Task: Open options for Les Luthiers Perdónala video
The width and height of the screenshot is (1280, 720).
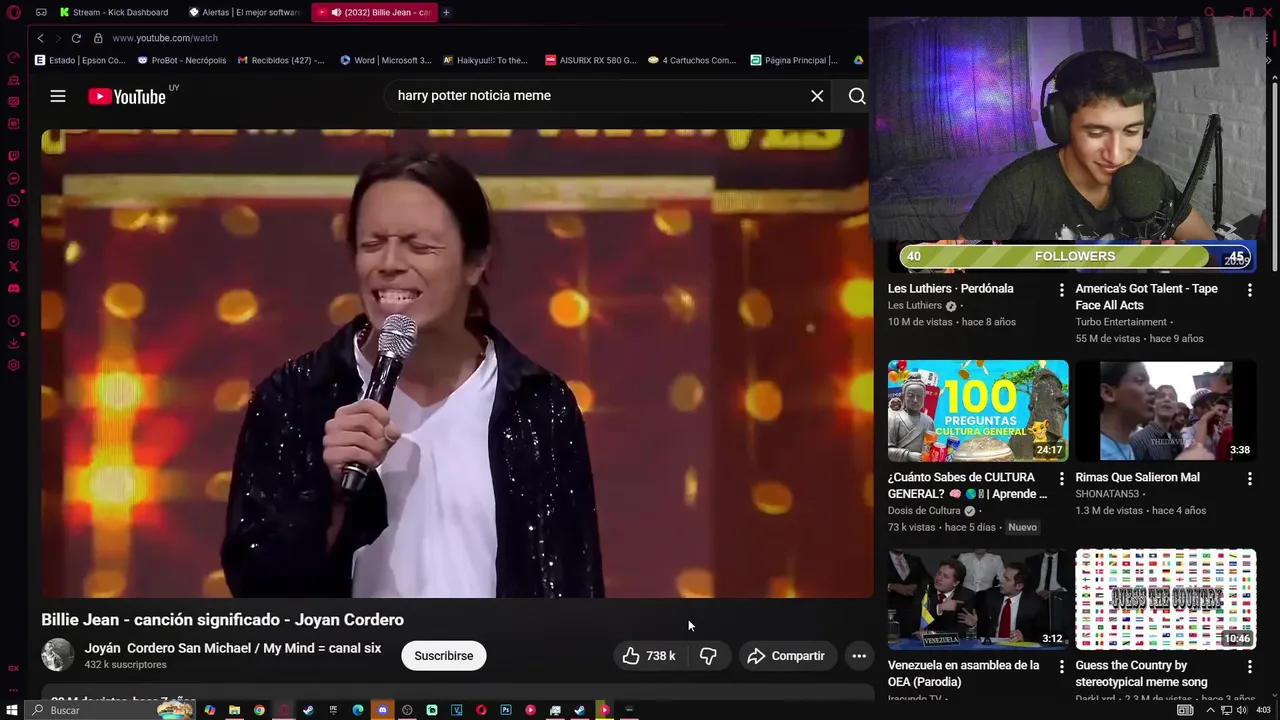Action: [x=1062, y=290]
